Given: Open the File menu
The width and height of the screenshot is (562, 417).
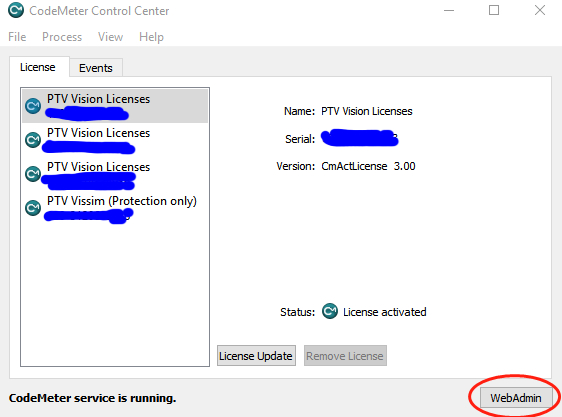Looking at the screenshot, I should tap(17, 37).
